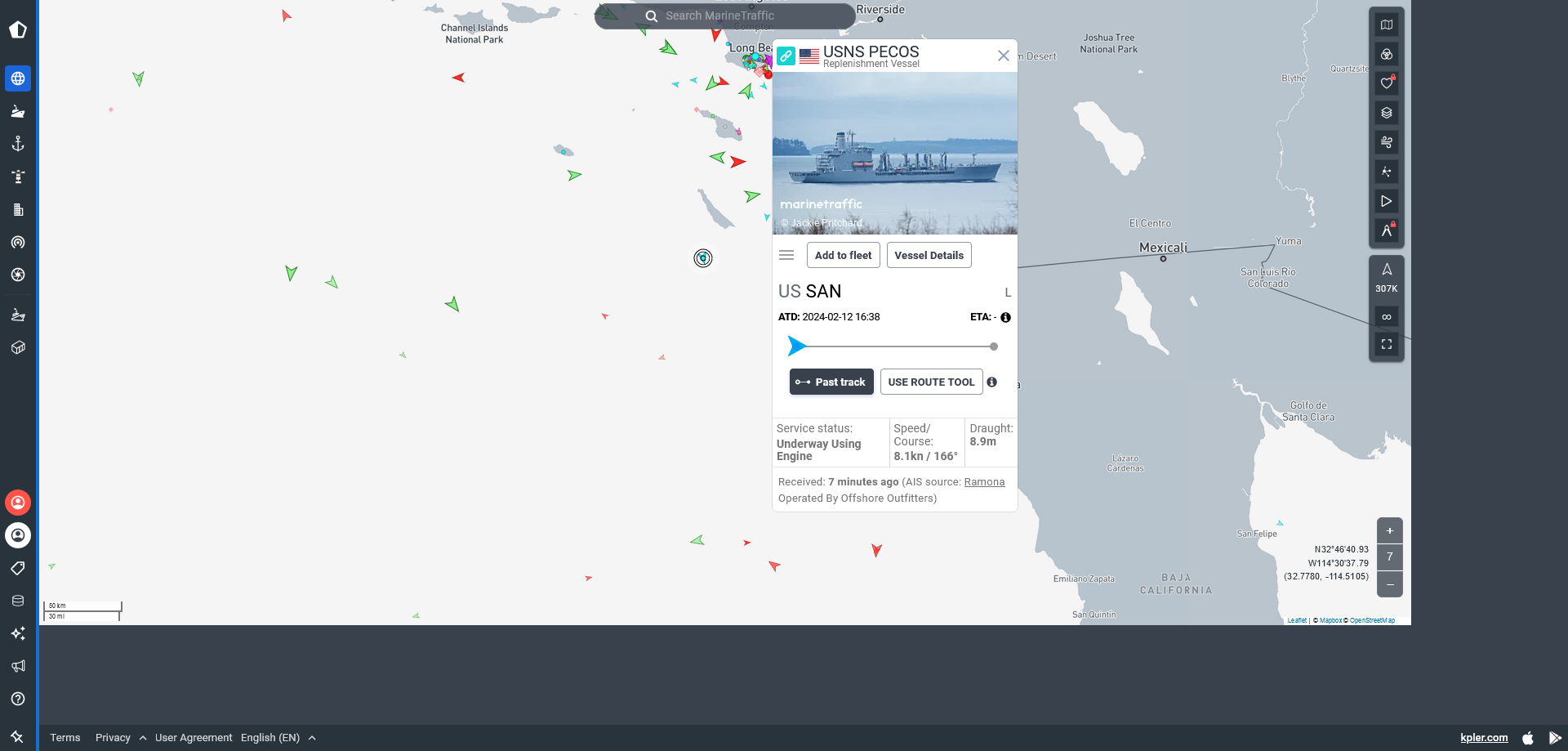Zoom in on the map
Viewport: 1568px width, 751px height.
point(1390,530)
